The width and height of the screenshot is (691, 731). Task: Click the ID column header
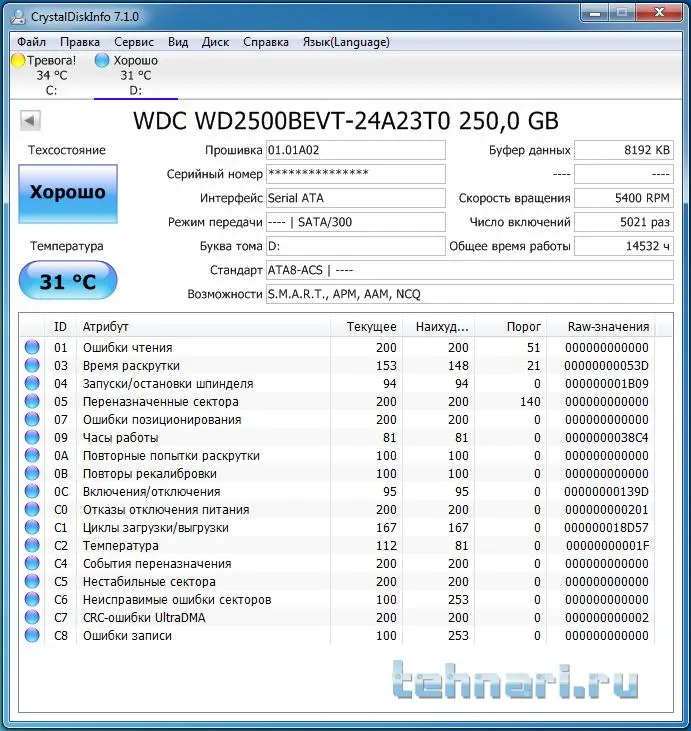[60, 327]
